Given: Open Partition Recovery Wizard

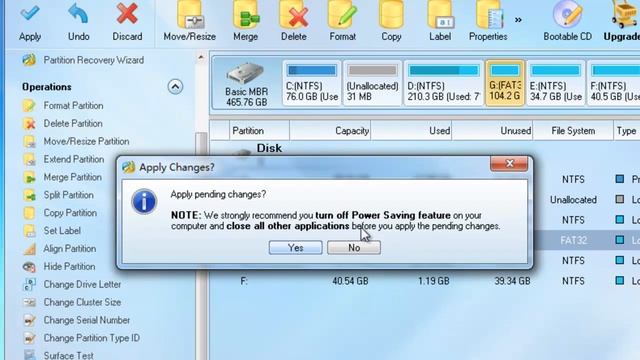Looking at the screenshot, I should 93,60.
